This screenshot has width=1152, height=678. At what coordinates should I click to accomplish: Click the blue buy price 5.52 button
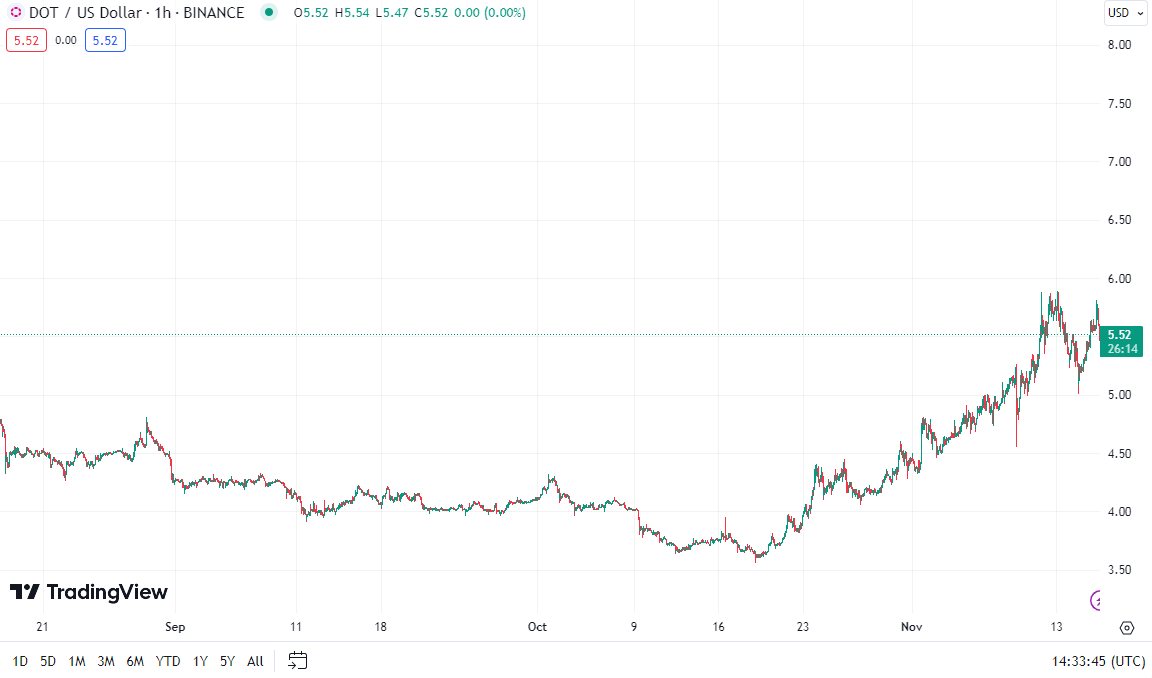tap(105, 41)
